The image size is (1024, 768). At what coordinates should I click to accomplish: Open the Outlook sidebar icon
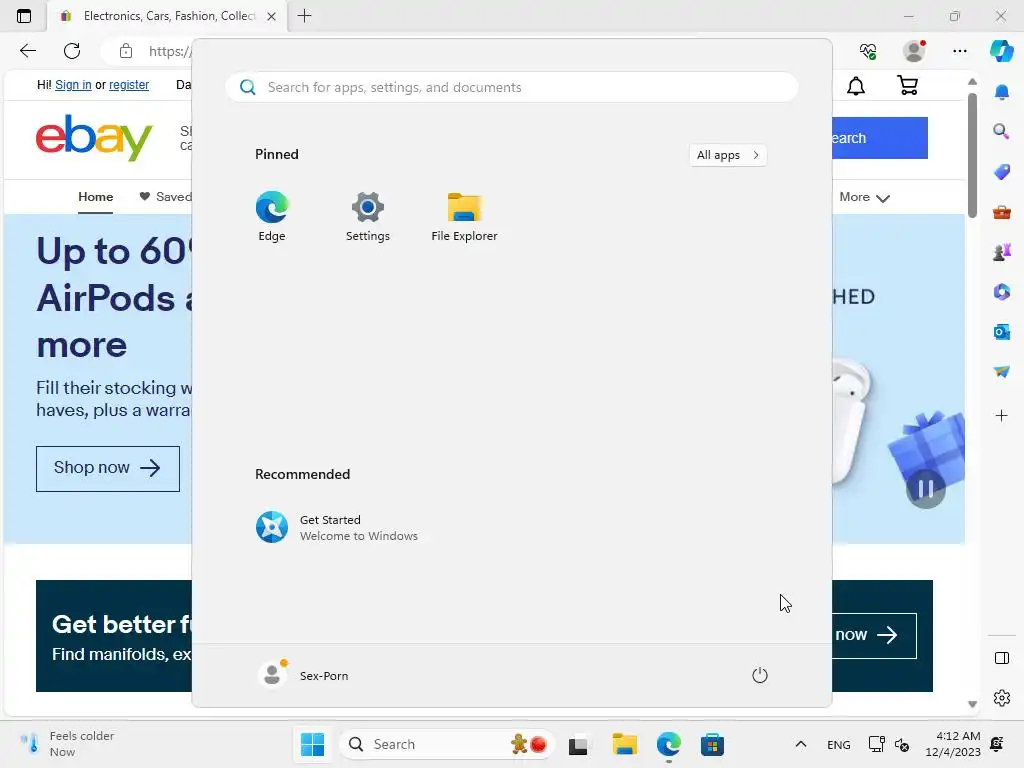(1001, 332)
